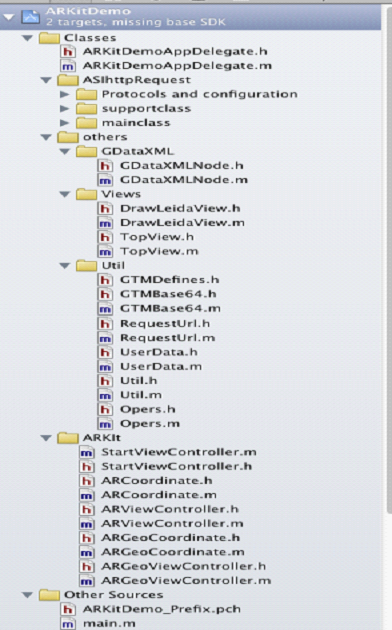Click the ARKitDemo_Prefix.pch file icon
Image resolution: width=392 pixels, height=630 pixels.
[x=67, y=609]
